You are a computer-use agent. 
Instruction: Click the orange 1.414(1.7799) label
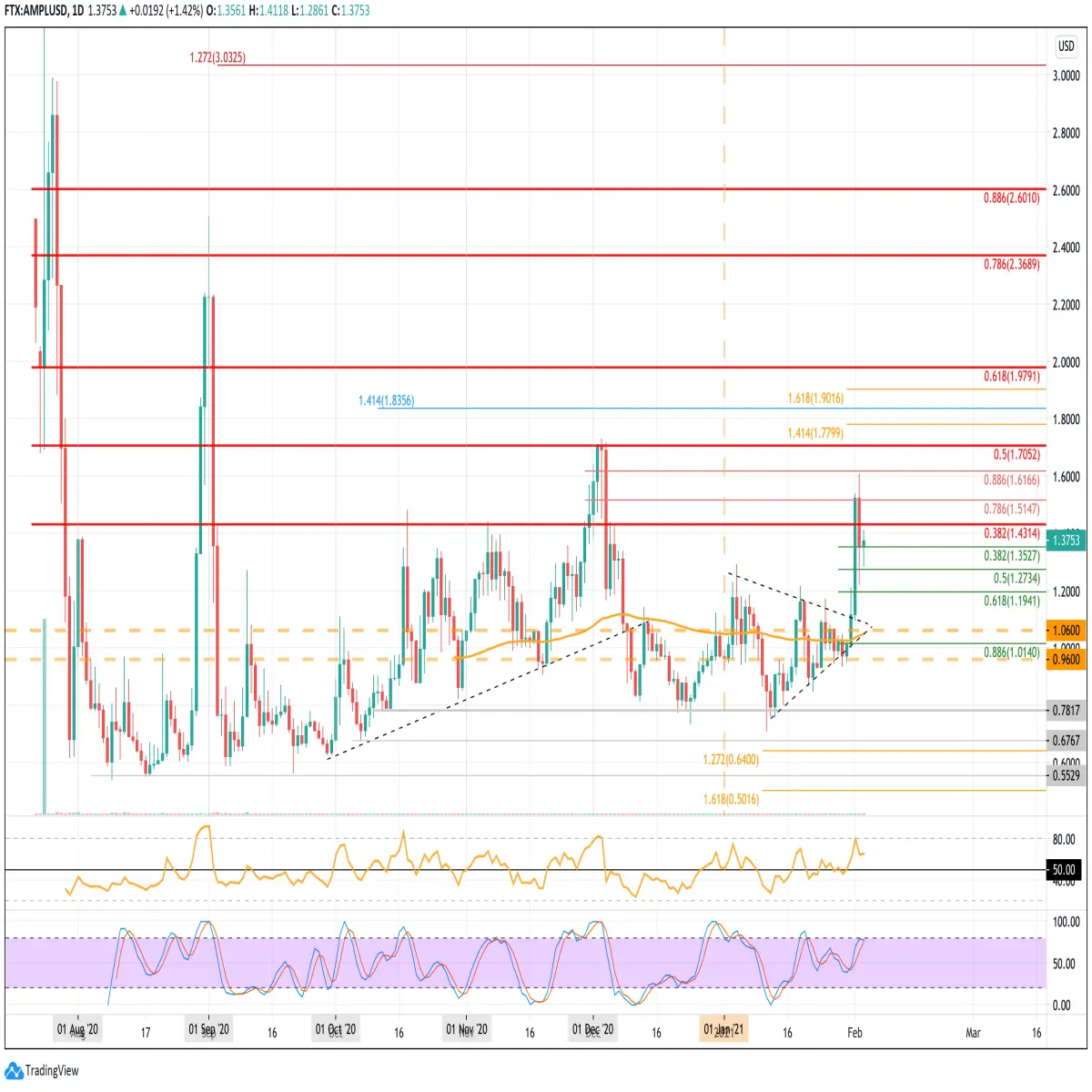pos(815,433)
